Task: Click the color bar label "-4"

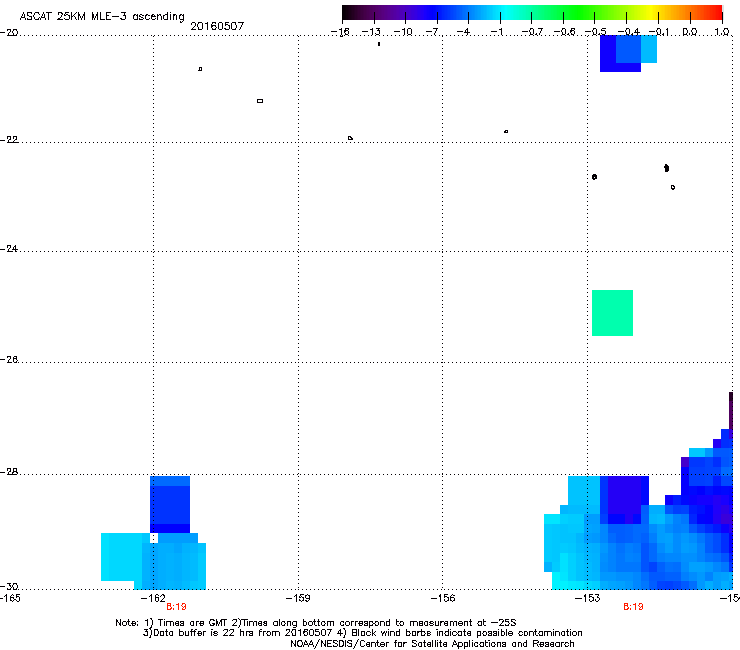Action: [x=463, y=32]
